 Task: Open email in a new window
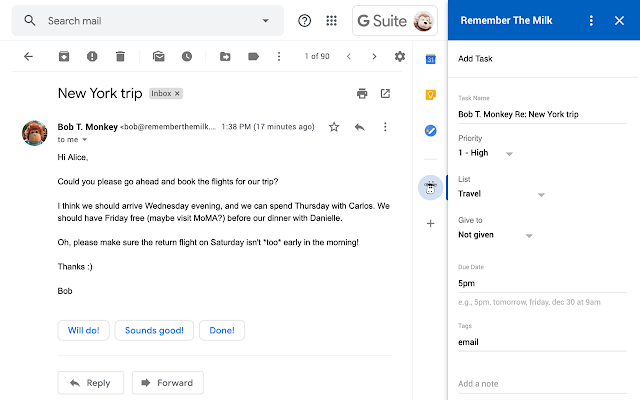pyautogui.click(x=385, y=93)
